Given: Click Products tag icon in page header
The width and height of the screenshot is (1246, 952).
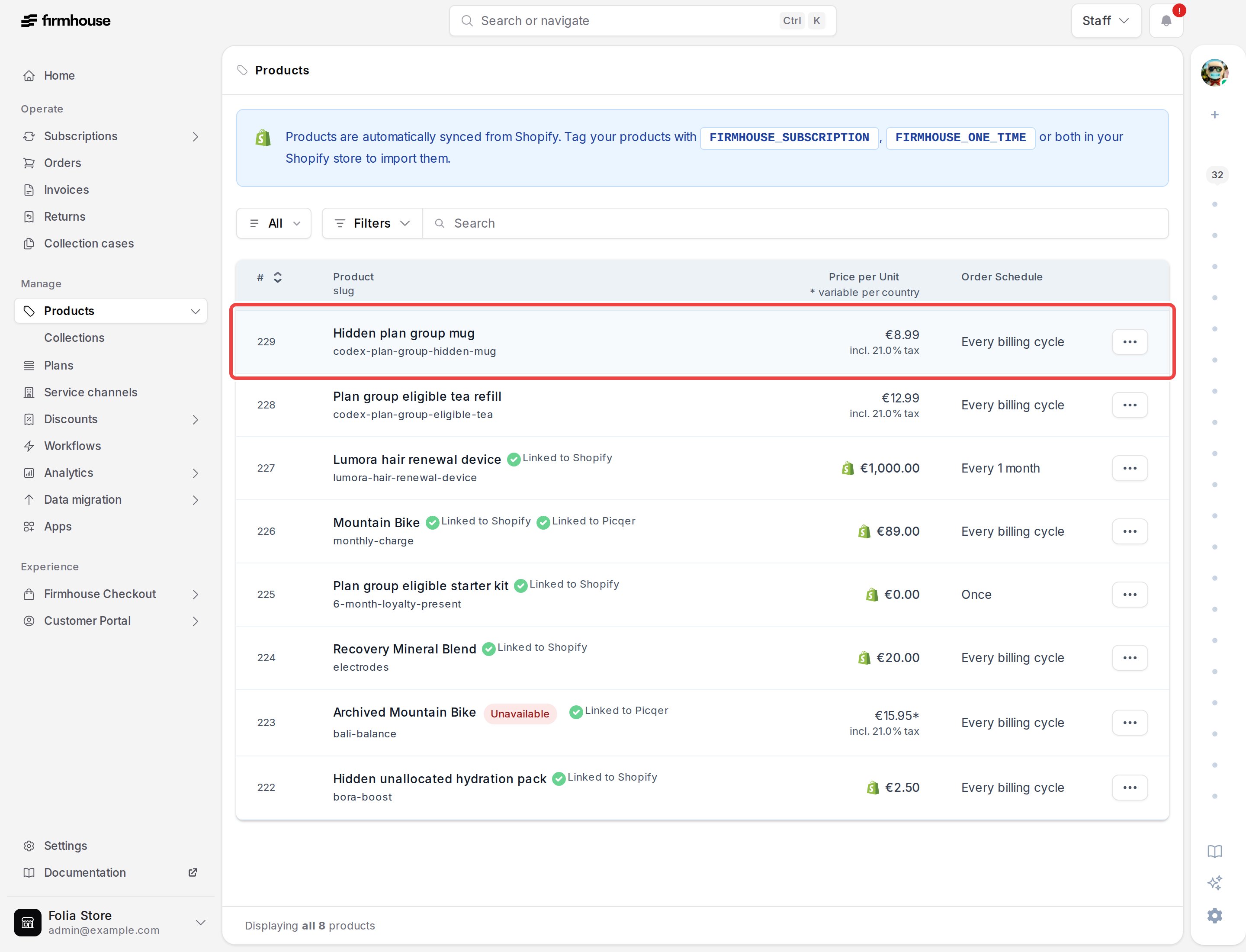Looking at the screenshot, I should pos(243,70).
